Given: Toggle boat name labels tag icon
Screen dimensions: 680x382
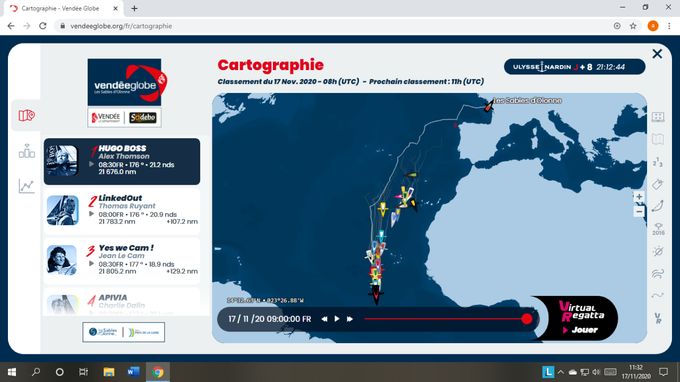Looking at the screenshot, I should 657,184.
